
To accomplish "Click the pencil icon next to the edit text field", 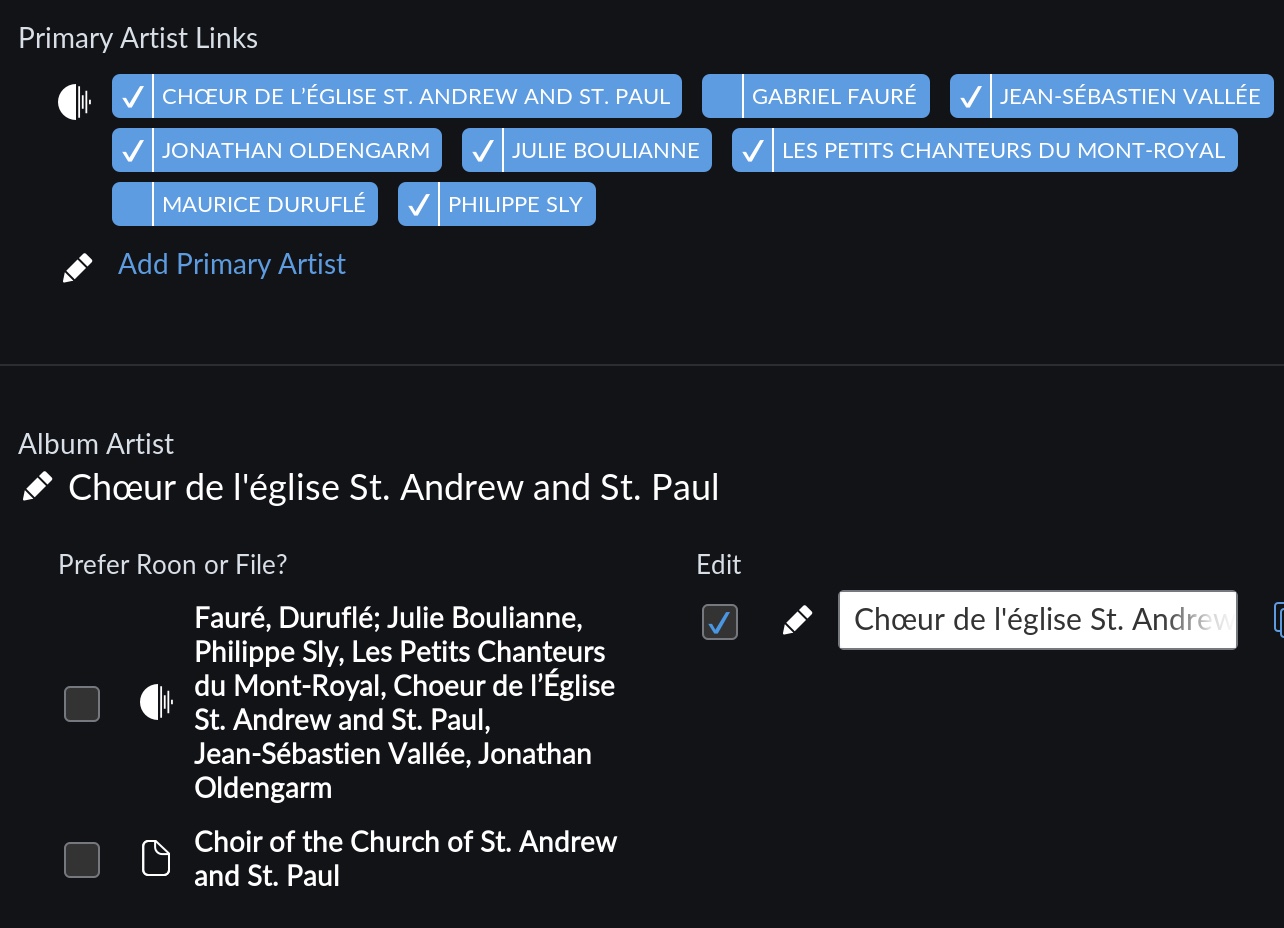I will pos(797,621).
